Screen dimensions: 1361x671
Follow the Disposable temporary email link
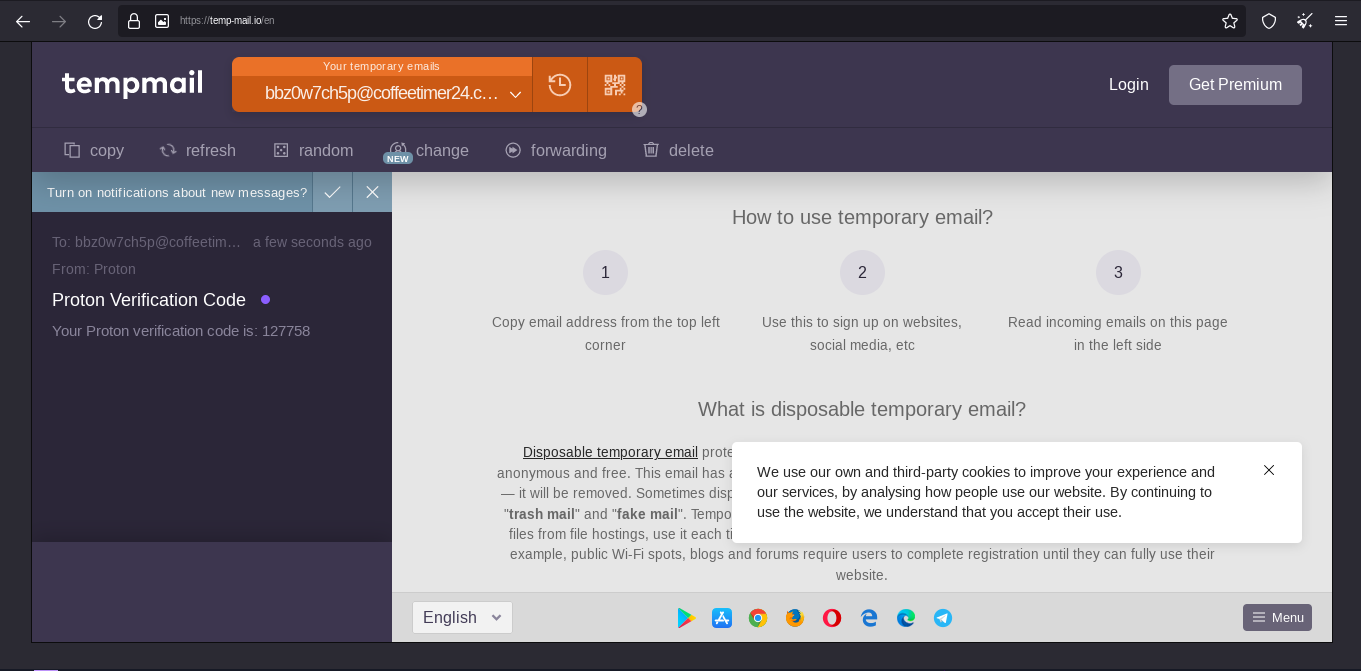pos(610,452)
